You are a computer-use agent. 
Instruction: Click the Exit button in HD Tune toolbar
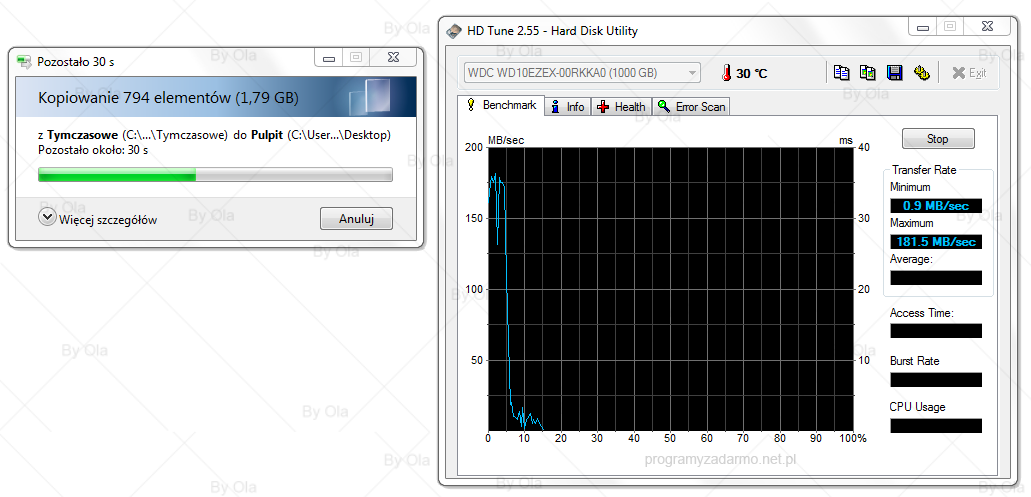[x=969, y=73]
